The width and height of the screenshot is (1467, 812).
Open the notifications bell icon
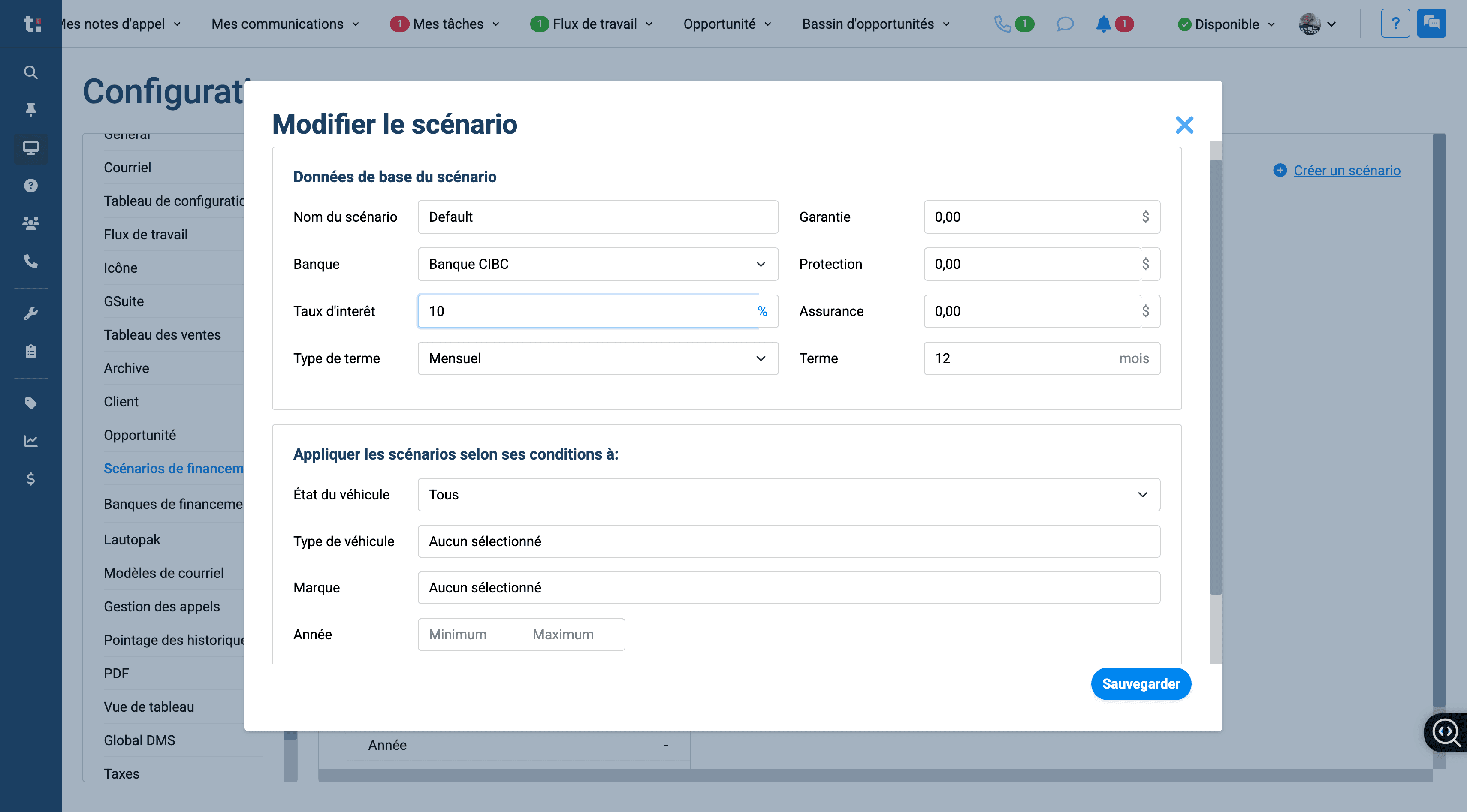(1103, 24)
